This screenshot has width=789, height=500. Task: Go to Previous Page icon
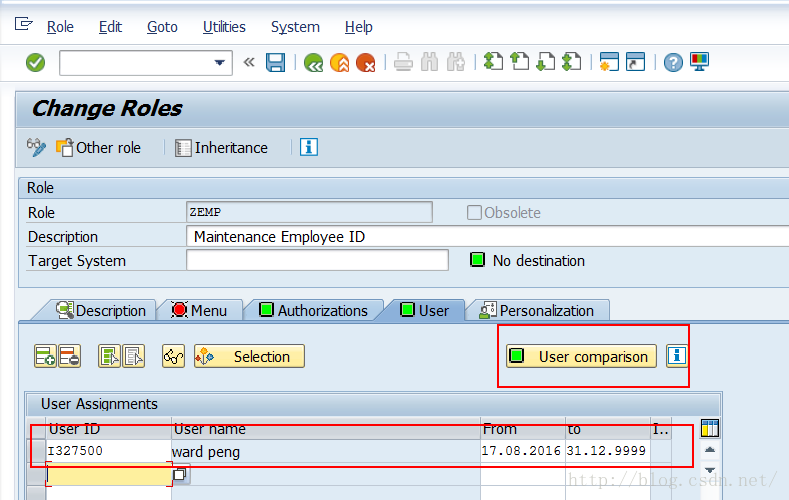519,62
